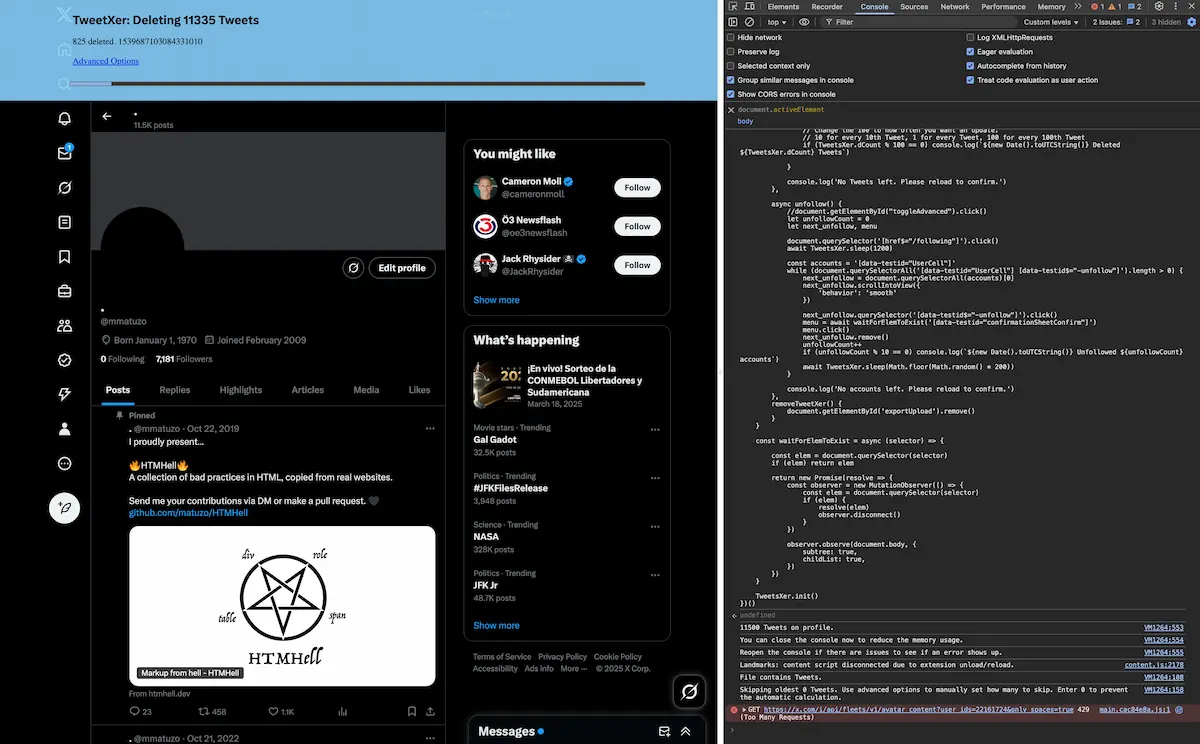Repost the pinned HTMHell post
Screen dimensions: 1200x744
coord(212,712)
